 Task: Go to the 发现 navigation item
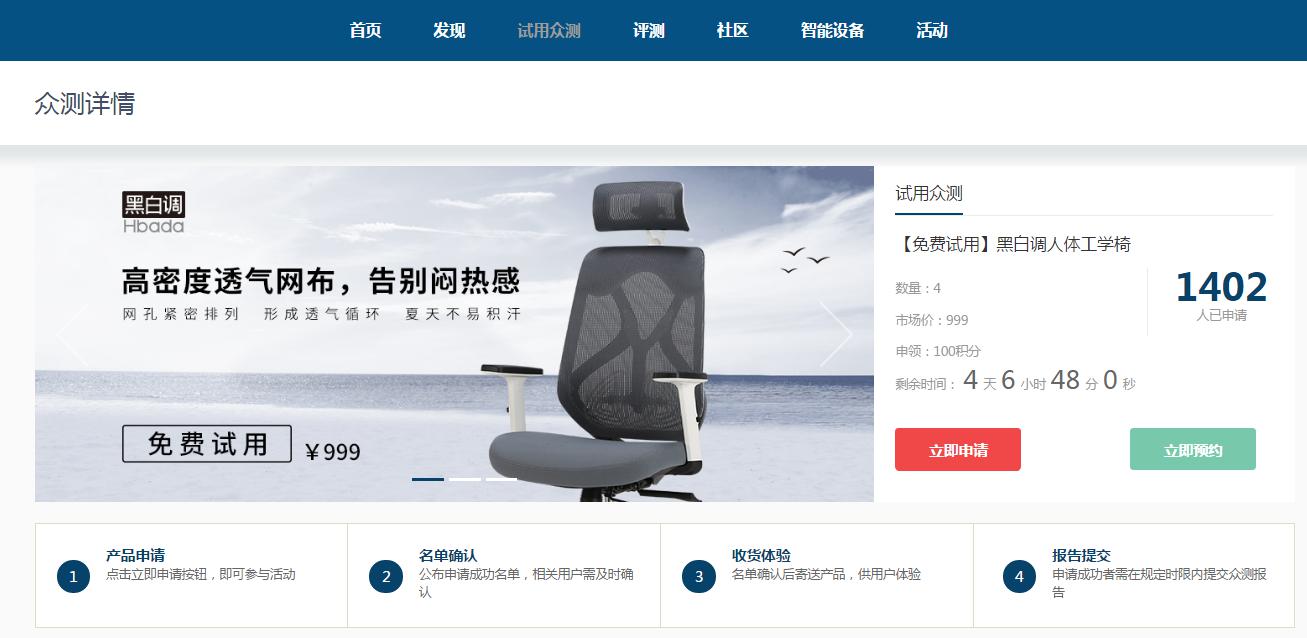(449, 30)
